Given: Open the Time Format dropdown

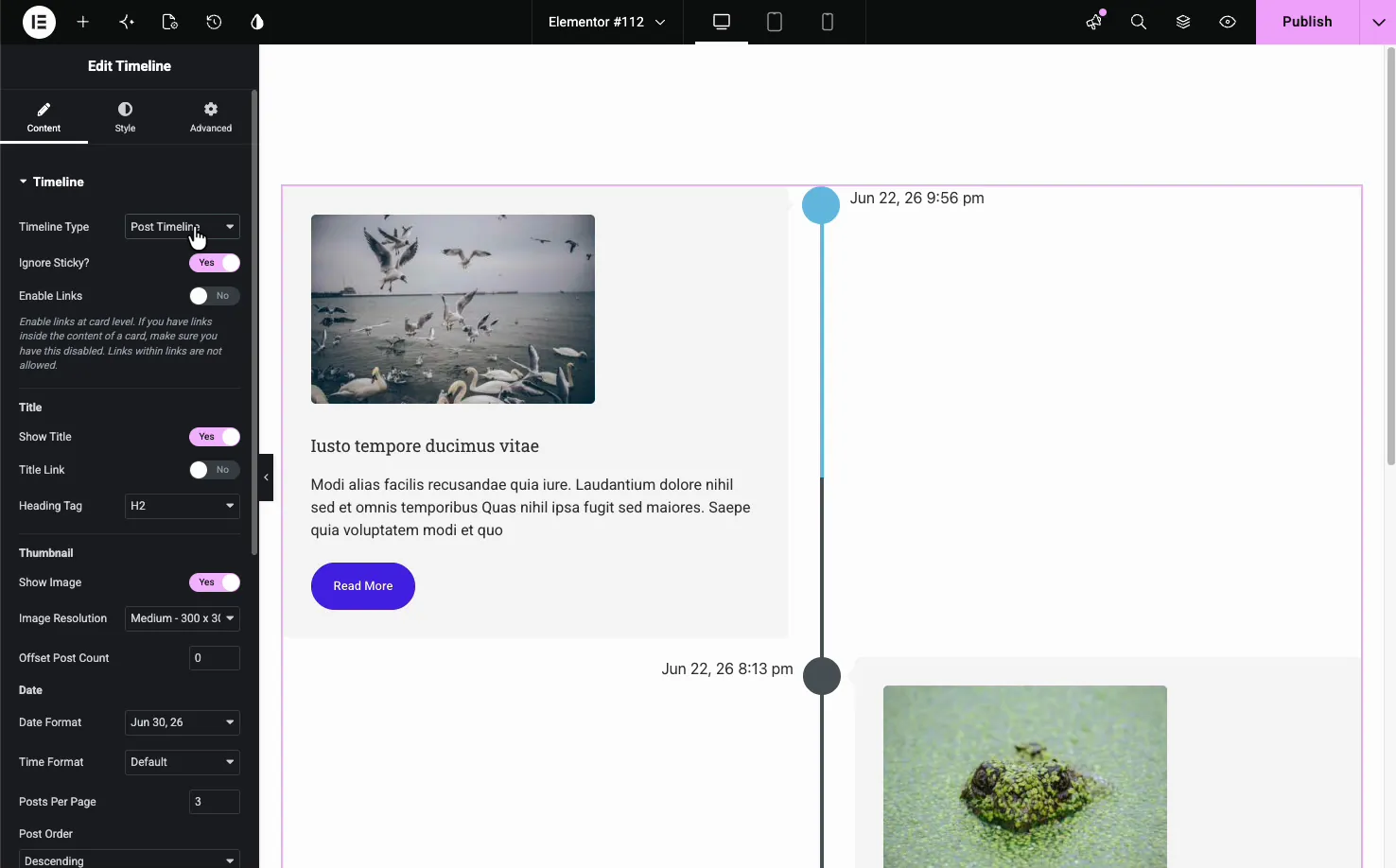Looking at the screenshot, I should 183,762.
